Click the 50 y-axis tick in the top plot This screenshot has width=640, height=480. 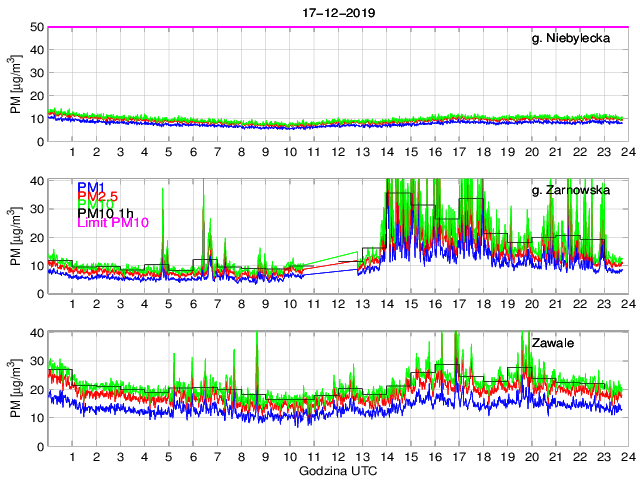(35, 27)
